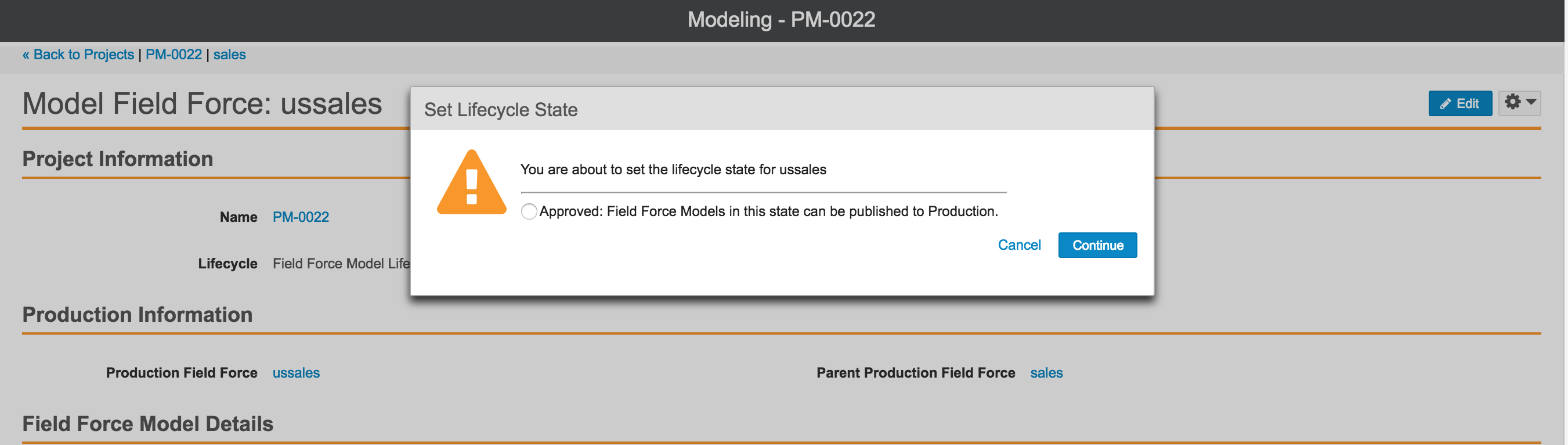The height and width of the screenshot is (445, 1568).
Task: Click the pencil icon on Edit button
Action: [1446, 104]
